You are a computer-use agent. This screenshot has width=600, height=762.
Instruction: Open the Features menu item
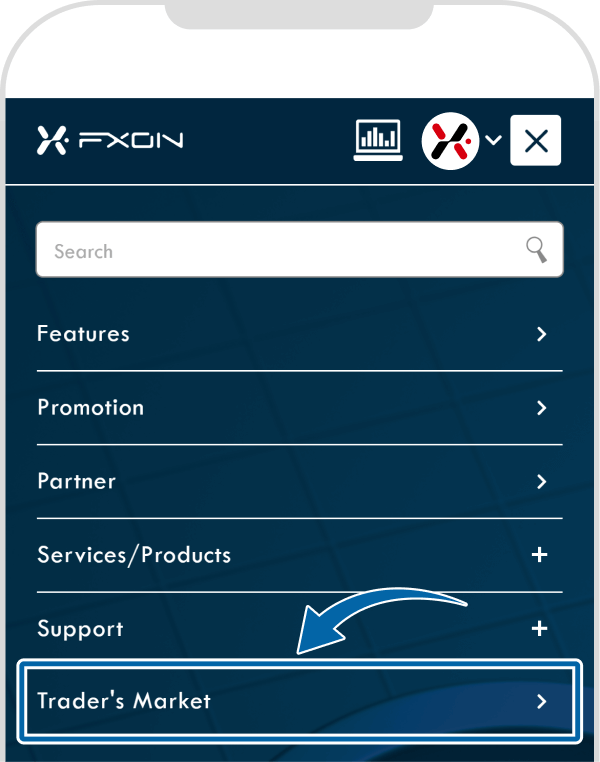(x=300, y=334)
